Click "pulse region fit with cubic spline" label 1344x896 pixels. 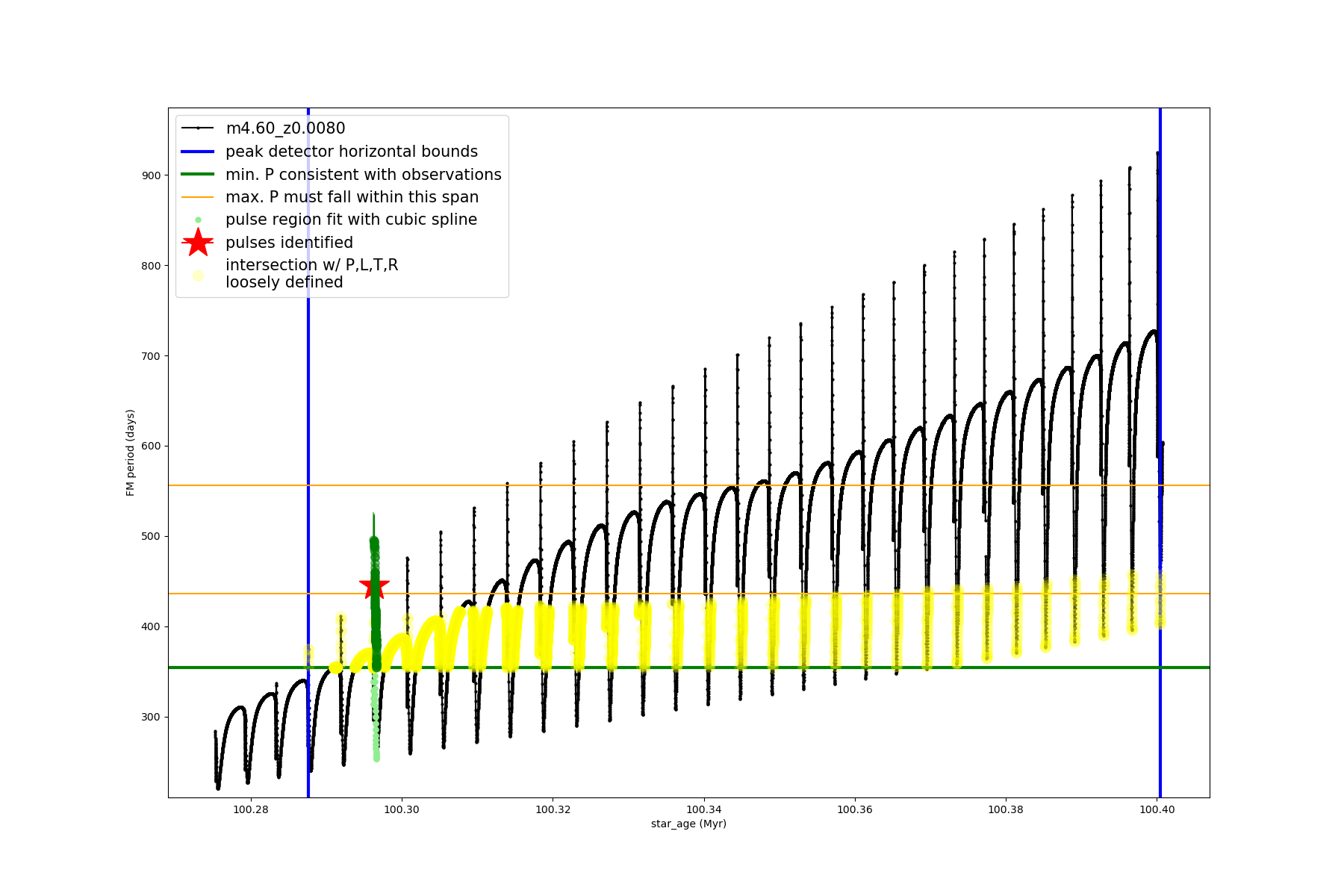(x=351, y=220)
